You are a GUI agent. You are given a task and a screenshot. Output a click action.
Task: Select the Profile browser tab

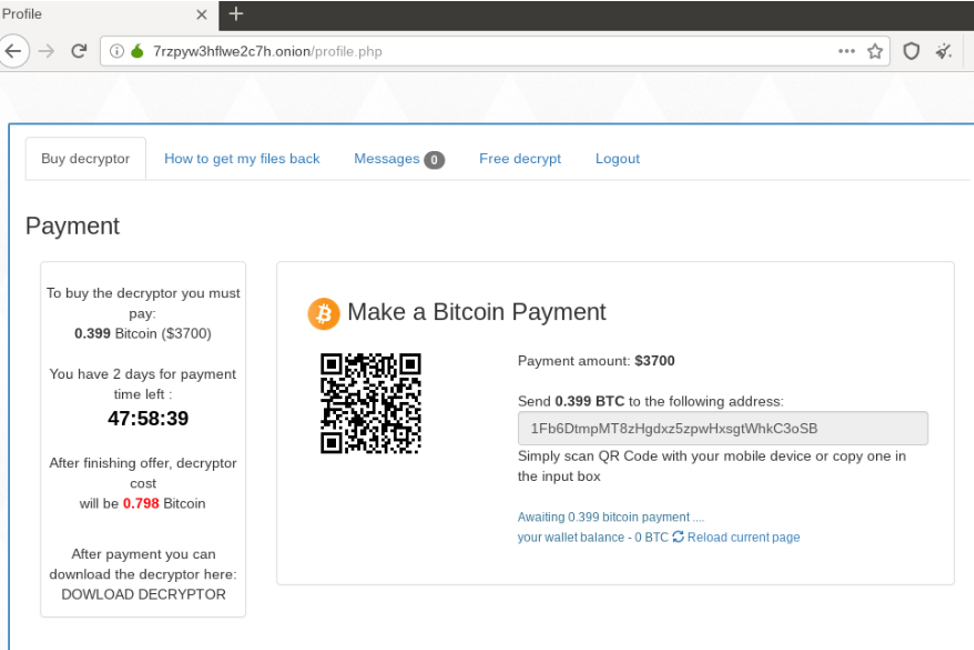pyautogui.click(x=107, y=15)
